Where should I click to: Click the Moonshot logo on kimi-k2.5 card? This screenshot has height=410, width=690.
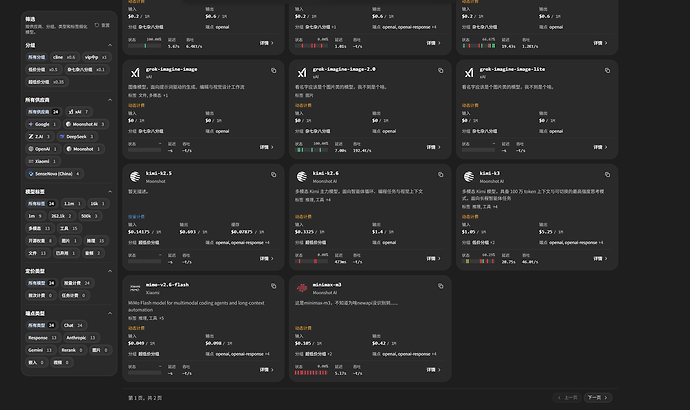(135, 177)
